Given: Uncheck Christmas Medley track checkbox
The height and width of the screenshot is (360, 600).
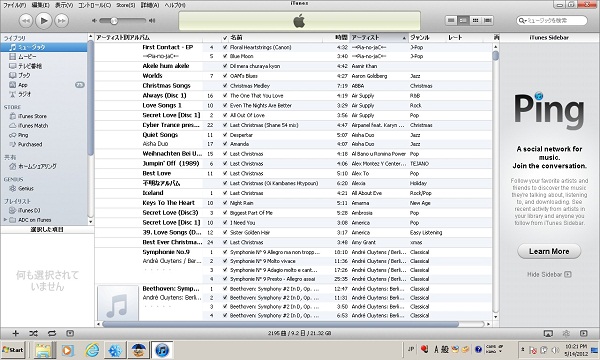Looking at the screenshot, I should pyautogui.click(x=225, y=86).
